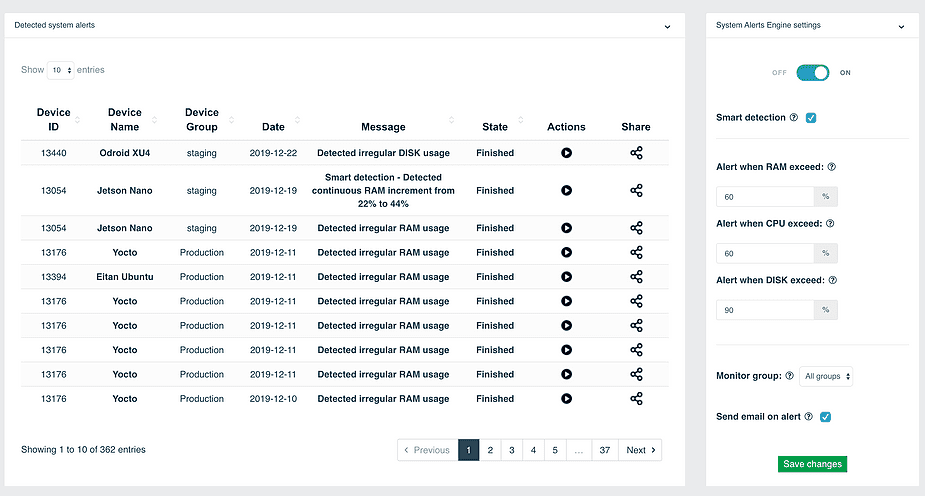Click the Save changes button
This screenshot has height=496, width=925.
point(812,464)
